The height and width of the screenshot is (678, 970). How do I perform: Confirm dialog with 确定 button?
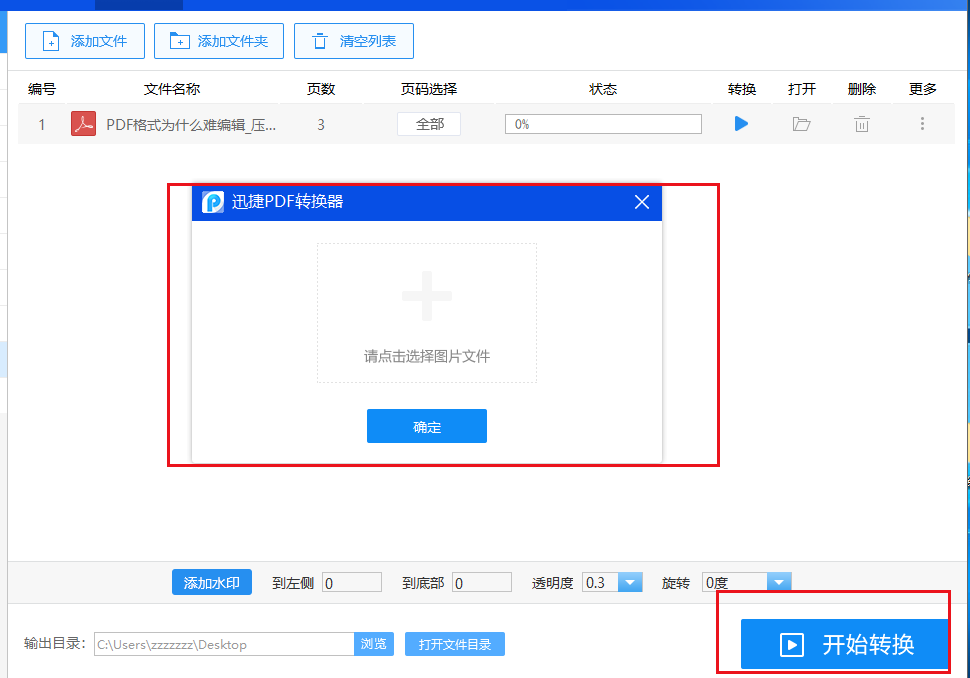pyautogui.click(x=427, y=426)
